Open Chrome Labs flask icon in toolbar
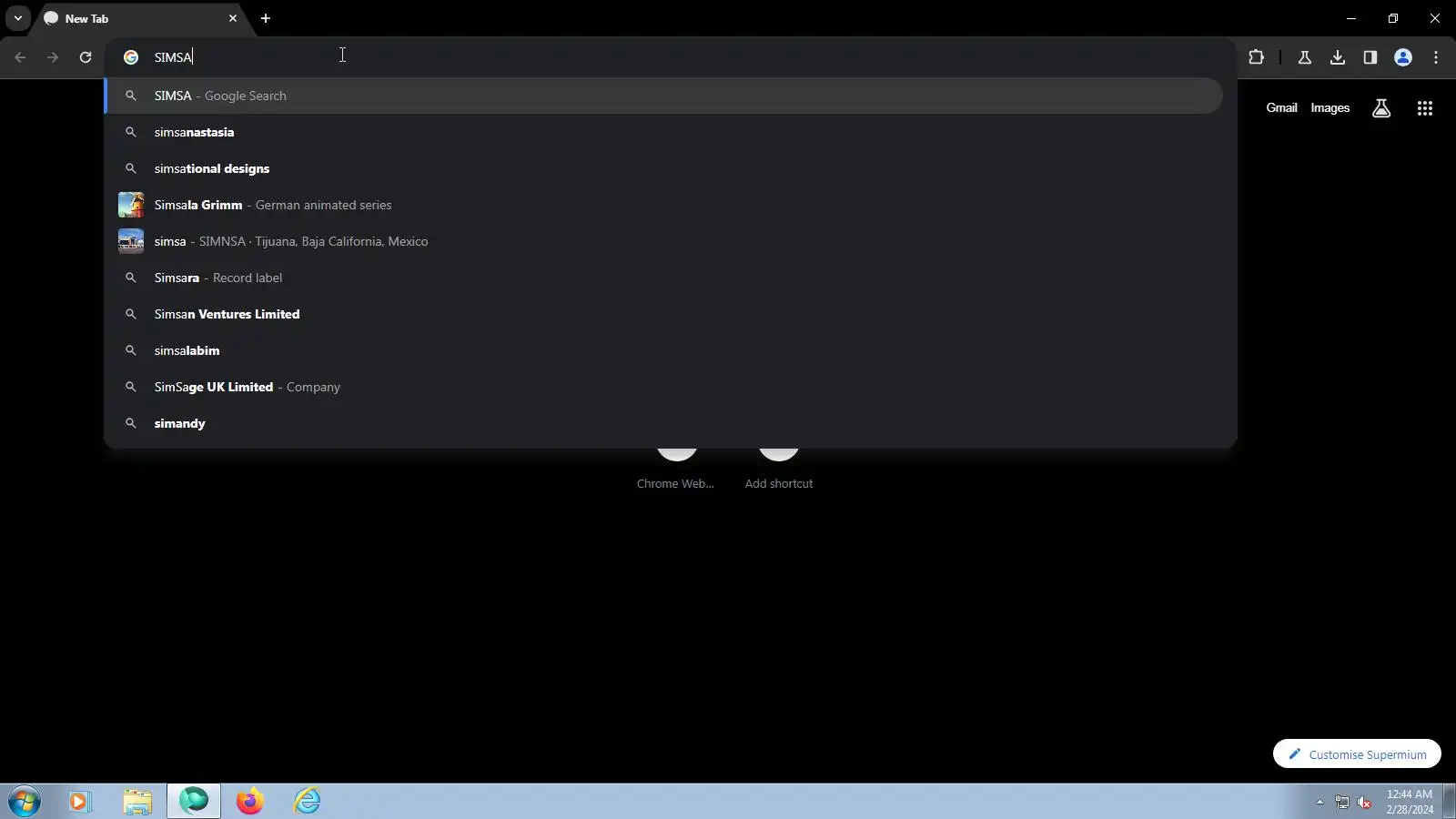This screenshot has width=1456, height=819. 1304,57
